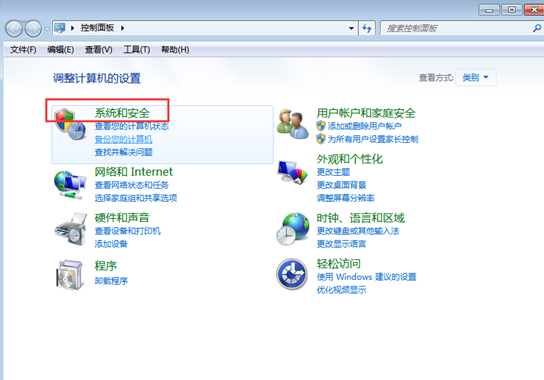The width and height of the screenshot is (544, 380).
Task: Click 更改键盘或其他输入法 link
Action: (358, 231)
